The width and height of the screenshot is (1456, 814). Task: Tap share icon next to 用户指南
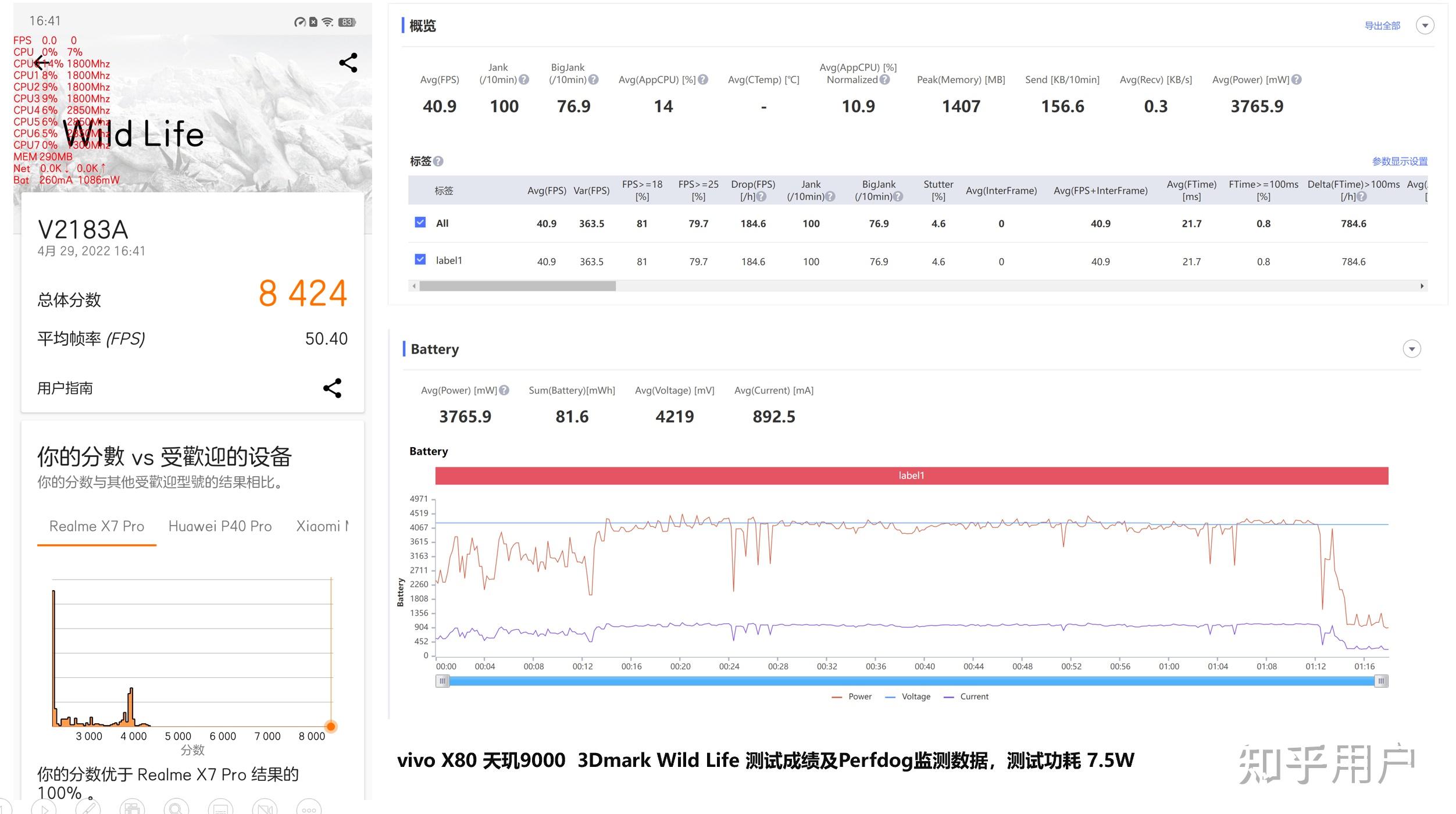pyautogui.click(x=332, y=388)
